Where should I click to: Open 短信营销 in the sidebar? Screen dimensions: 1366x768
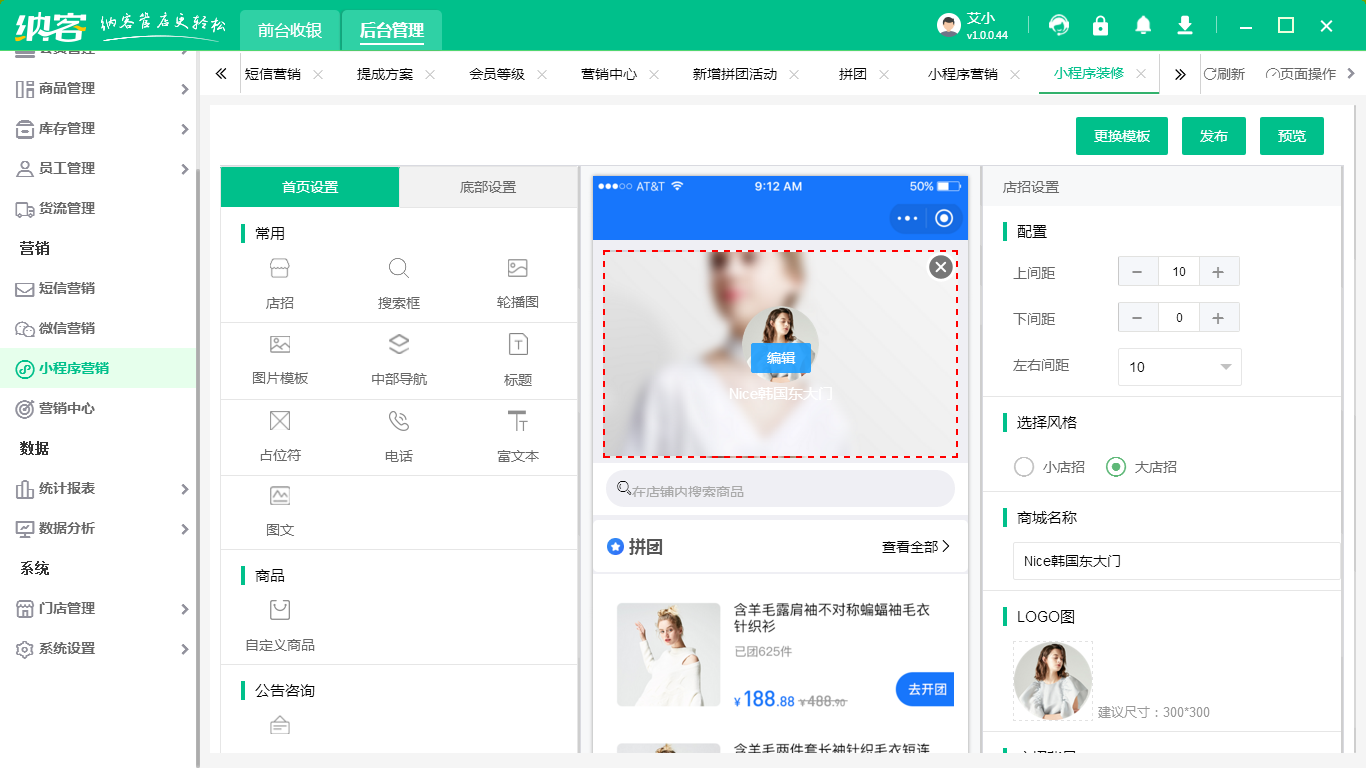point(98,288)
